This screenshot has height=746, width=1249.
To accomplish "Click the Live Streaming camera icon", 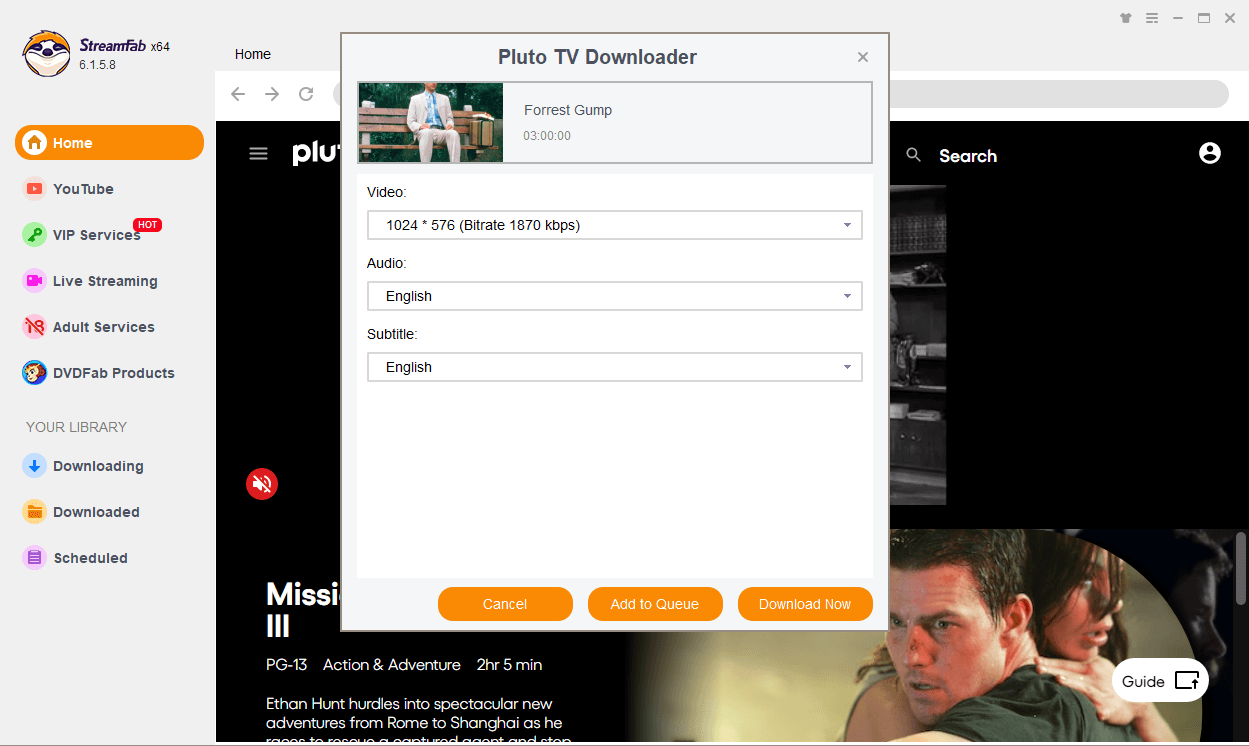I will (x=35, y=281).
